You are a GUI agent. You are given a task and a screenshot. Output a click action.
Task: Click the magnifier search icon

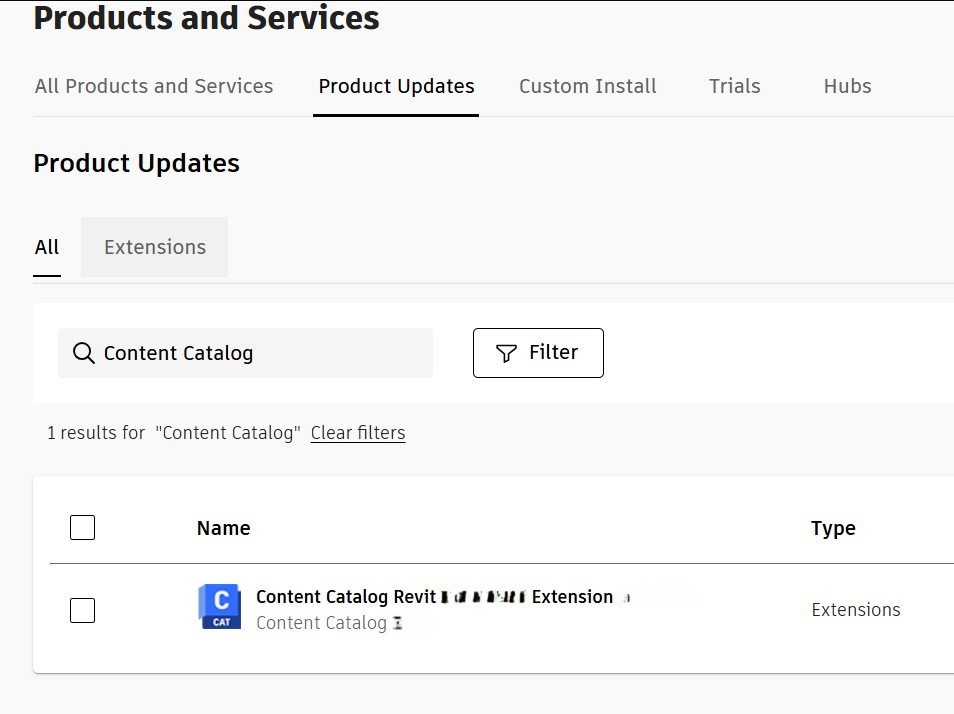[x=84, y=353]
